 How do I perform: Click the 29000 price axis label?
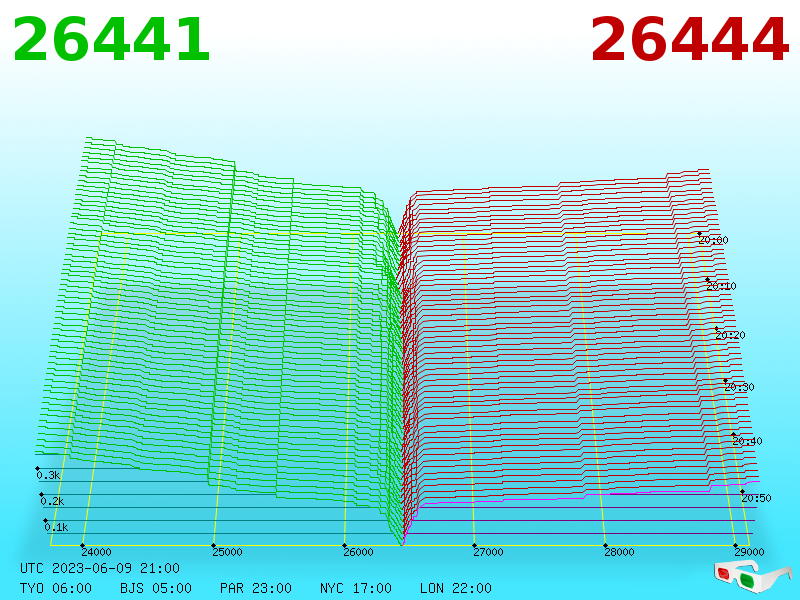point(749,552)
